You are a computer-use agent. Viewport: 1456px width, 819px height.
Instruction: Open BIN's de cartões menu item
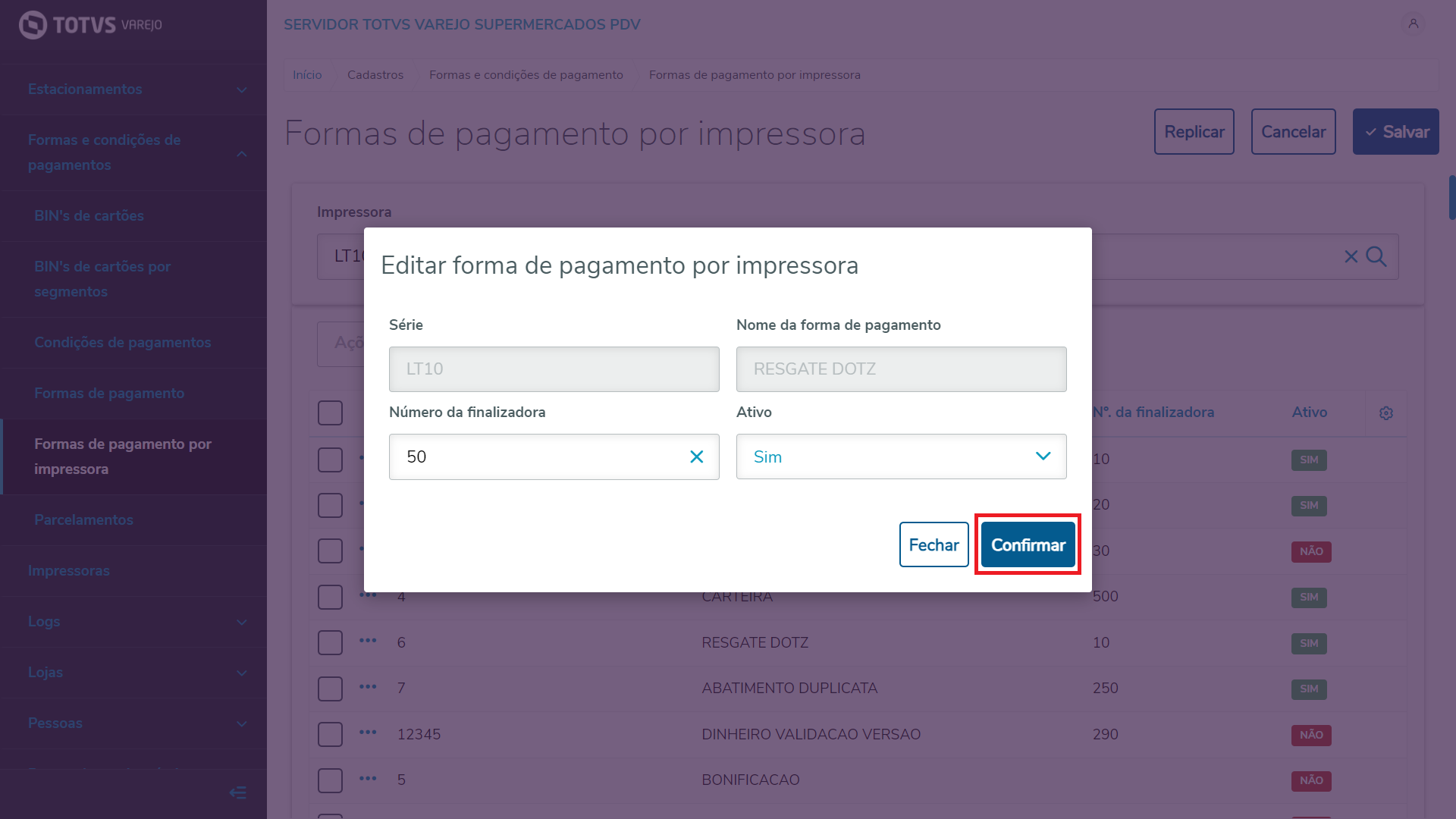pos(89,216)
